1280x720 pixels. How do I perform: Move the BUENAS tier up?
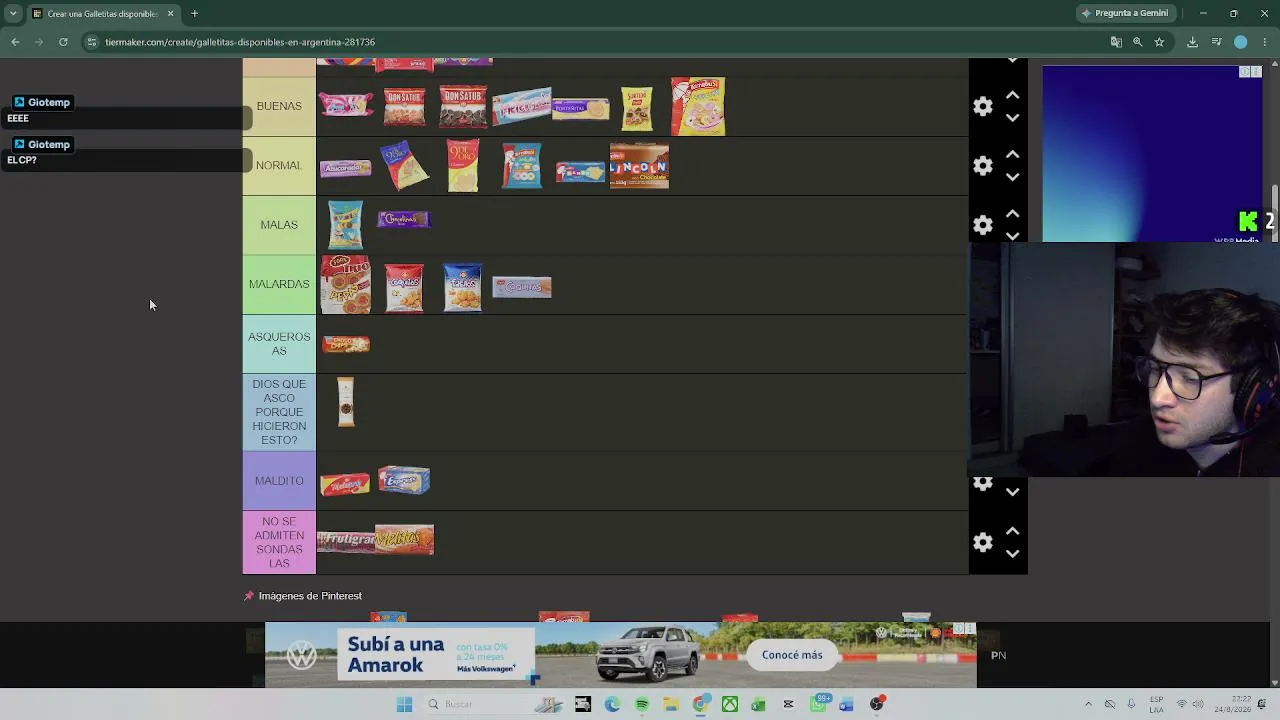click(x=1012, y=95)
